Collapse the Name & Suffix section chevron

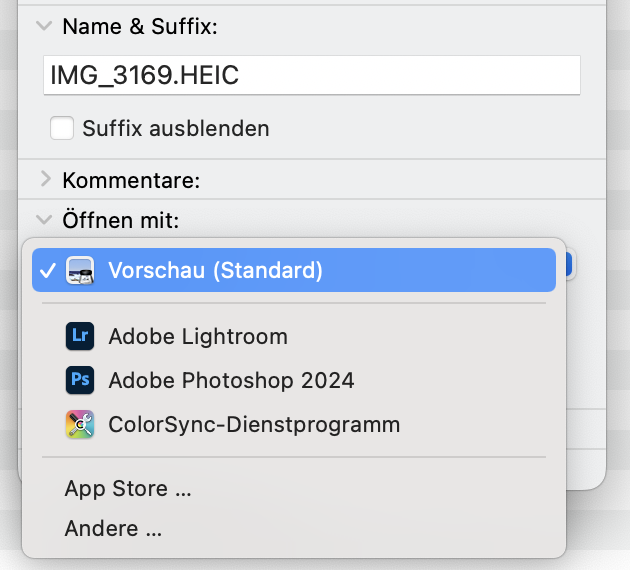pos(43,27)
